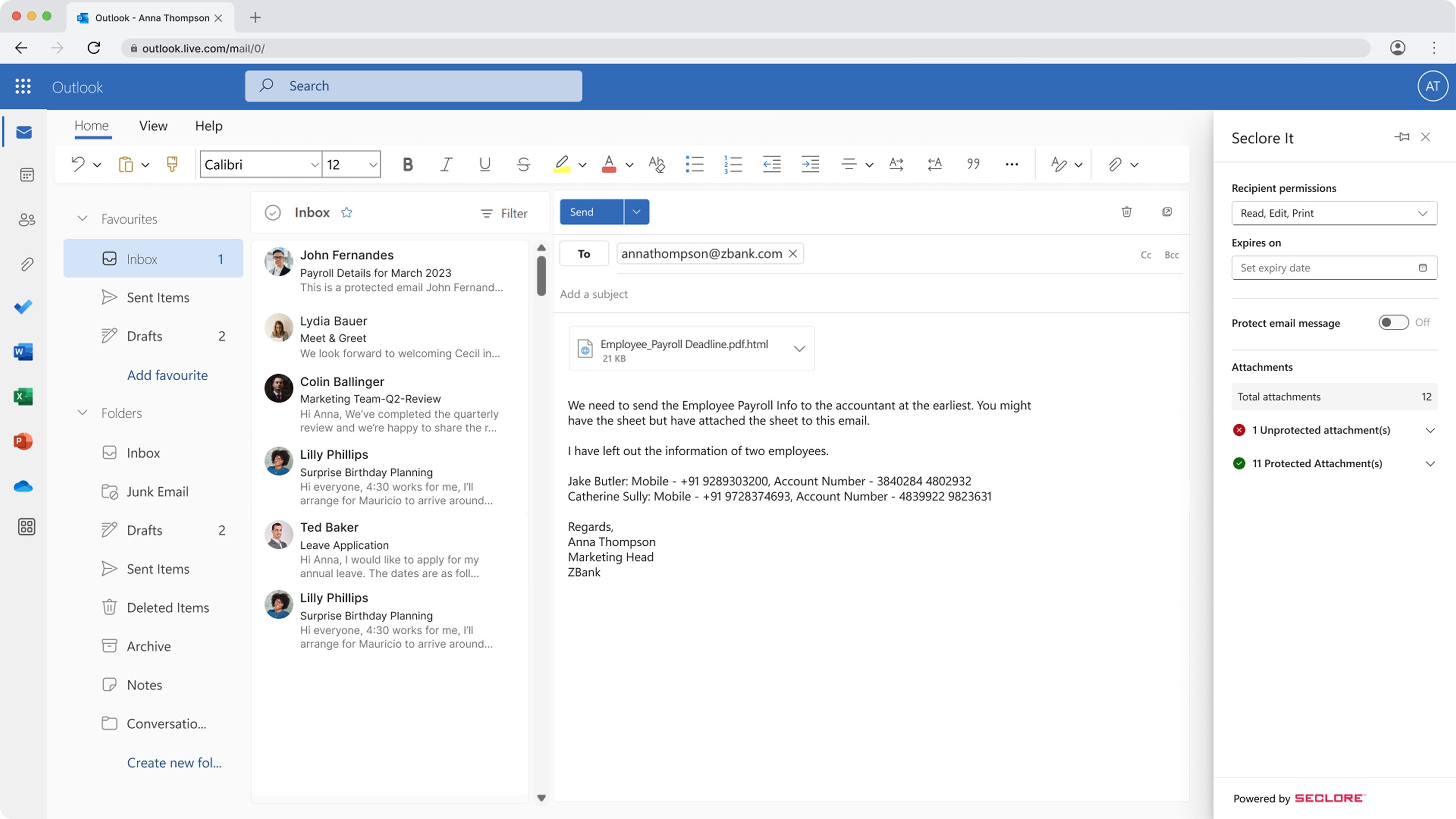This screenshot has width=1456, height=819.
Task: Switch to the View tab
Action: click(153, 126)
